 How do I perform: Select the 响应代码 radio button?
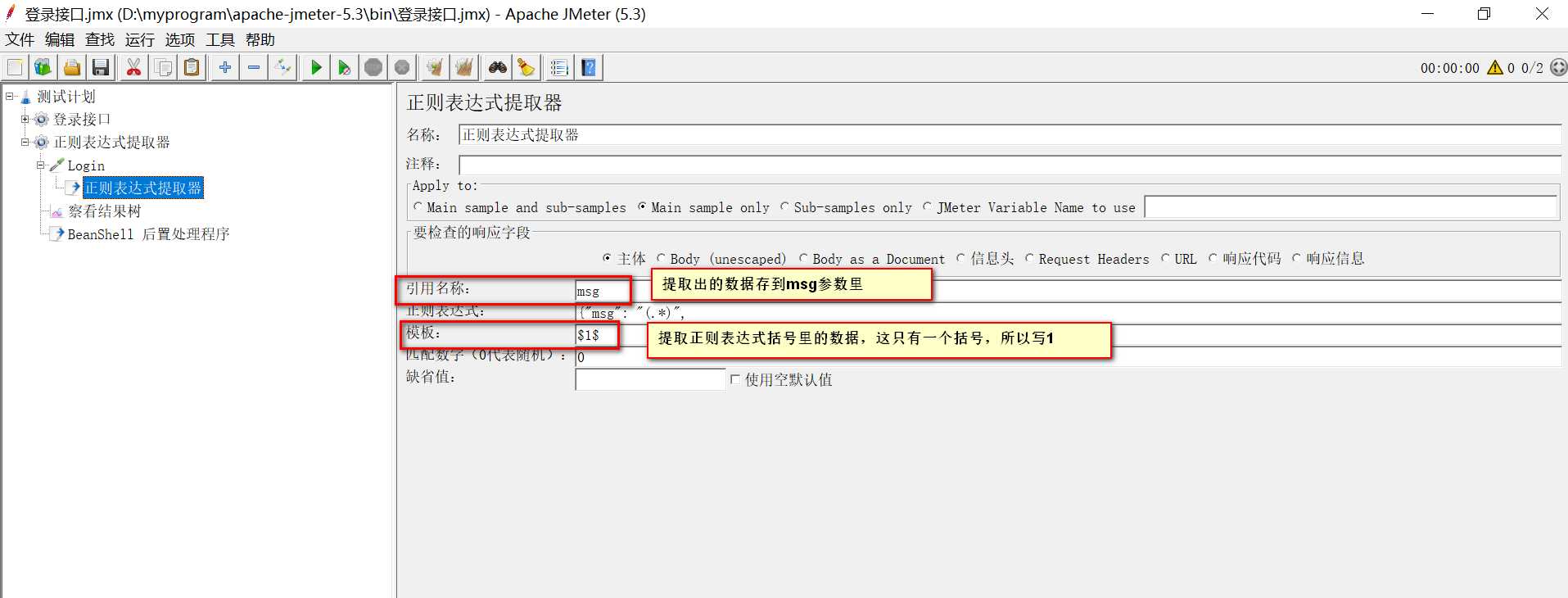[1214, 258]
